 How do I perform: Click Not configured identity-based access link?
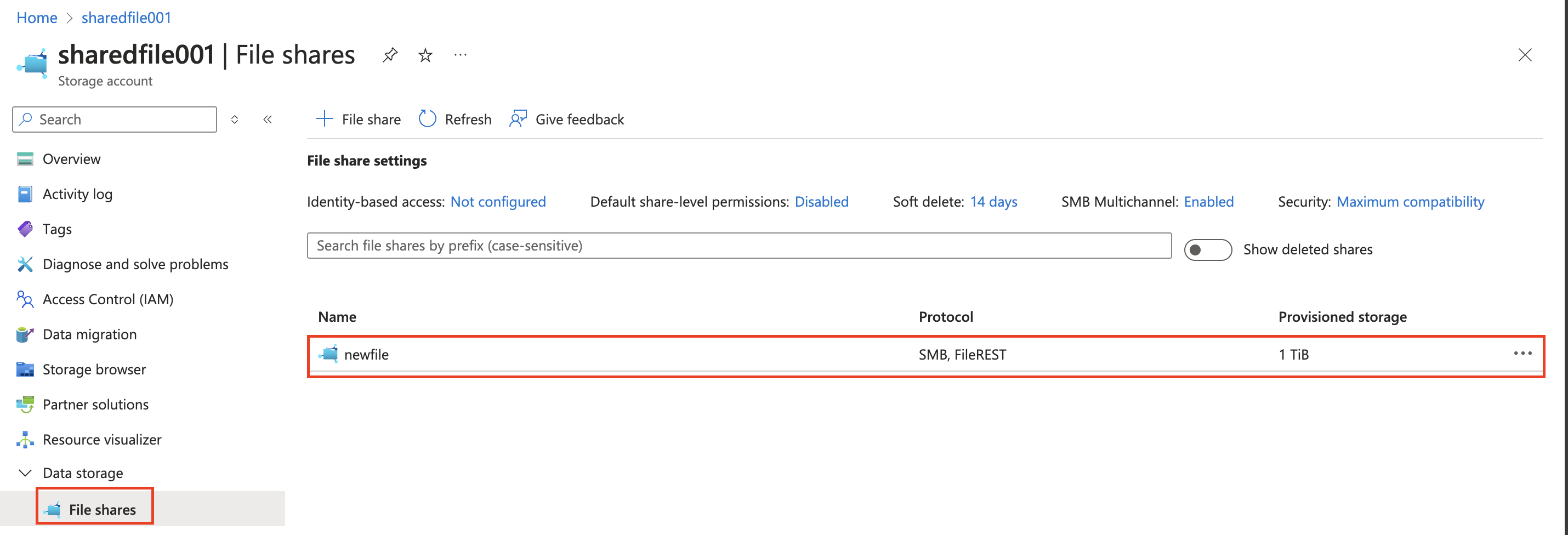498,202
